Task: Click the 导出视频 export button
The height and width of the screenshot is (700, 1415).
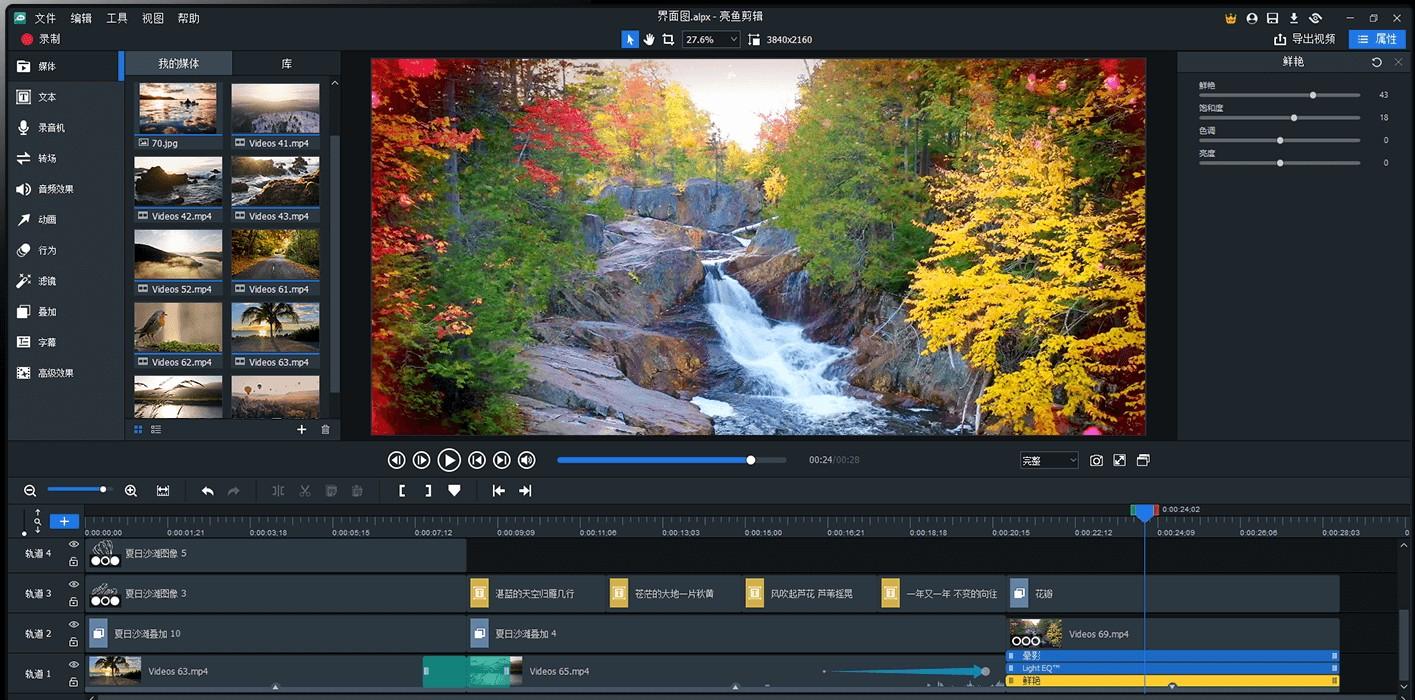Action: click(1304, 39)
